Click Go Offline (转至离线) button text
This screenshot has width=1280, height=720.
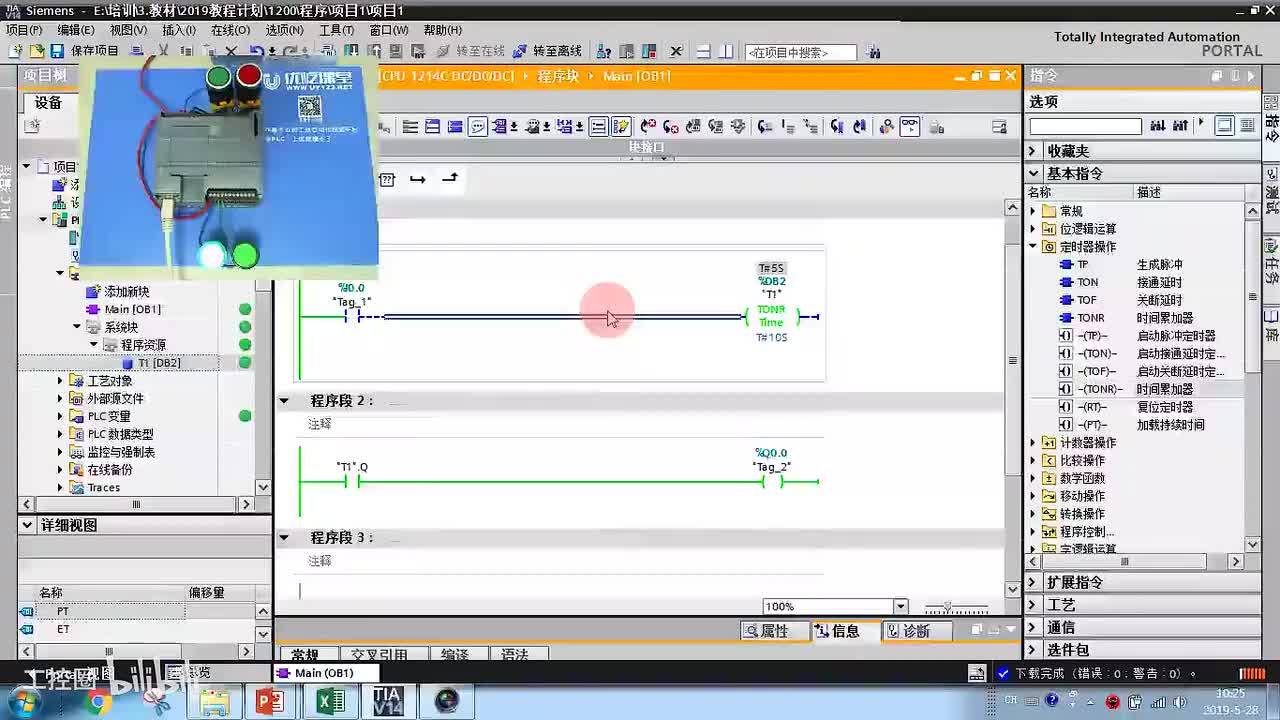pos(557,51)
